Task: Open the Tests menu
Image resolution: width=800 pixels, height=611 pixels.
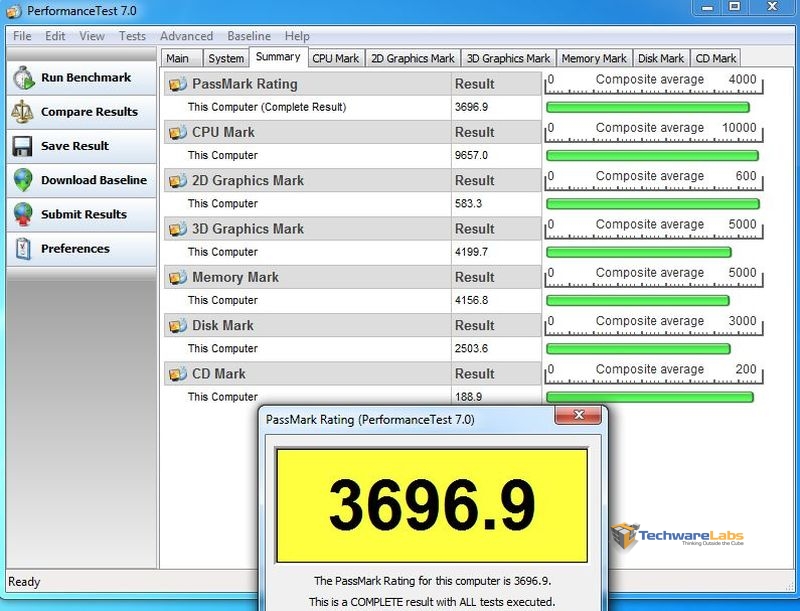Action: 132,36
